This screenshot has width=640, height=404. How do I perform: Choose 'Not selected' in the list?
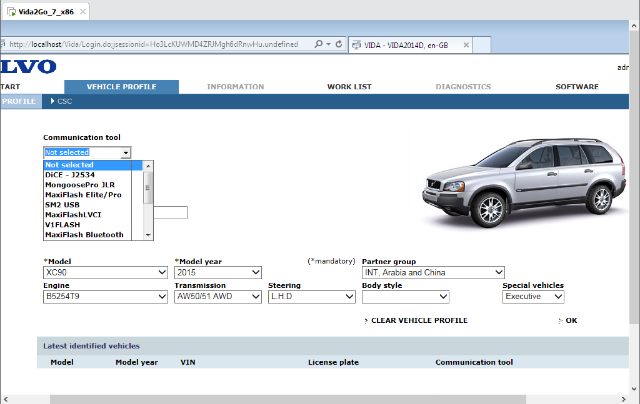click(93, 165)
